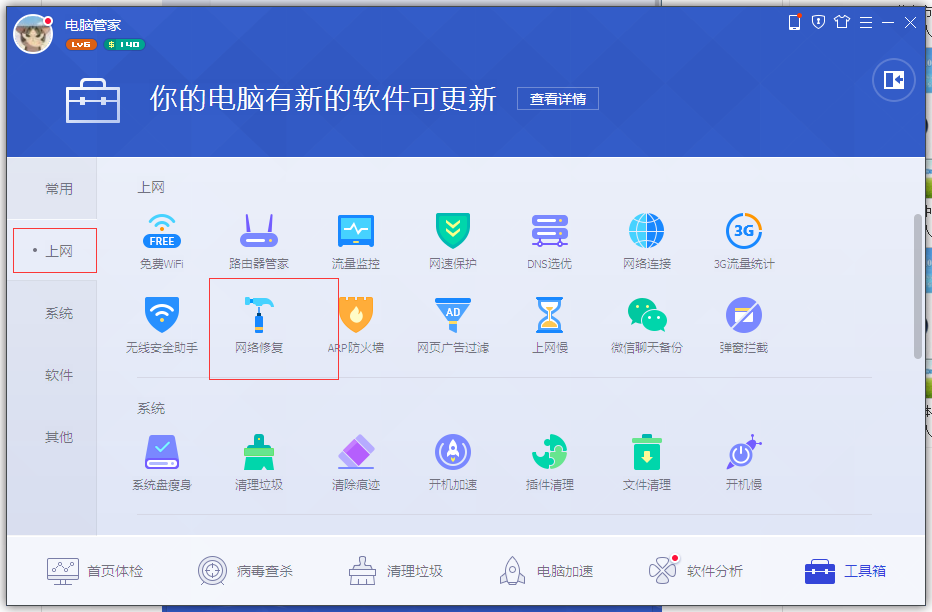Open the 免费WiFi tool
The width and height of the screenshot is (932, 612).
[162, 241]
